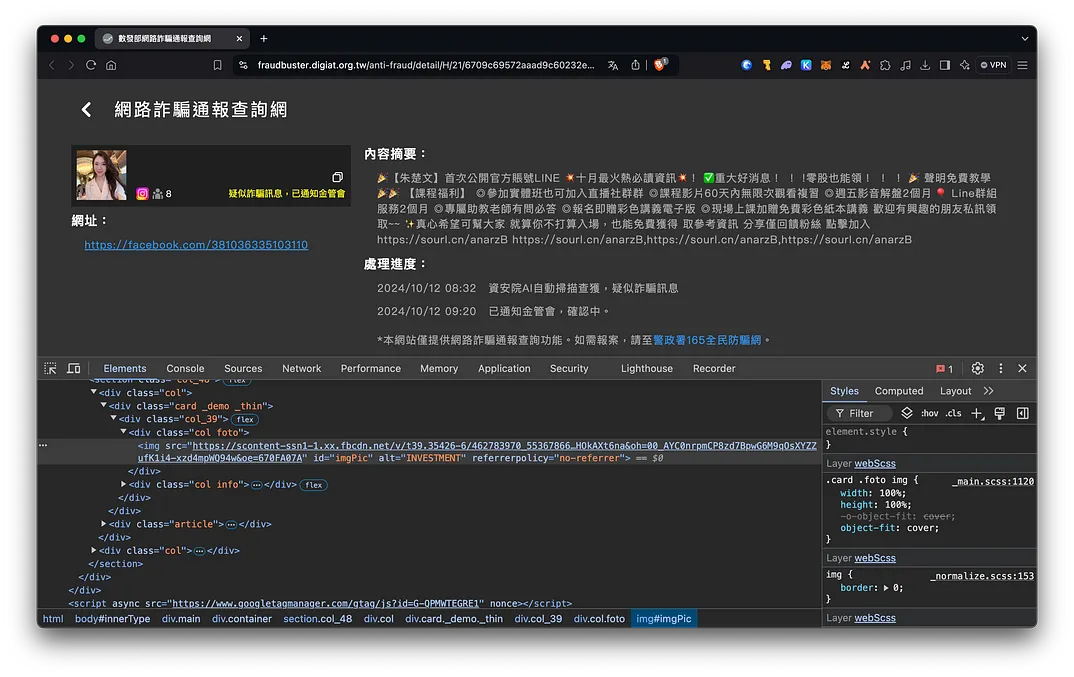Open DevTools settings gear

[x=977, y=368]
